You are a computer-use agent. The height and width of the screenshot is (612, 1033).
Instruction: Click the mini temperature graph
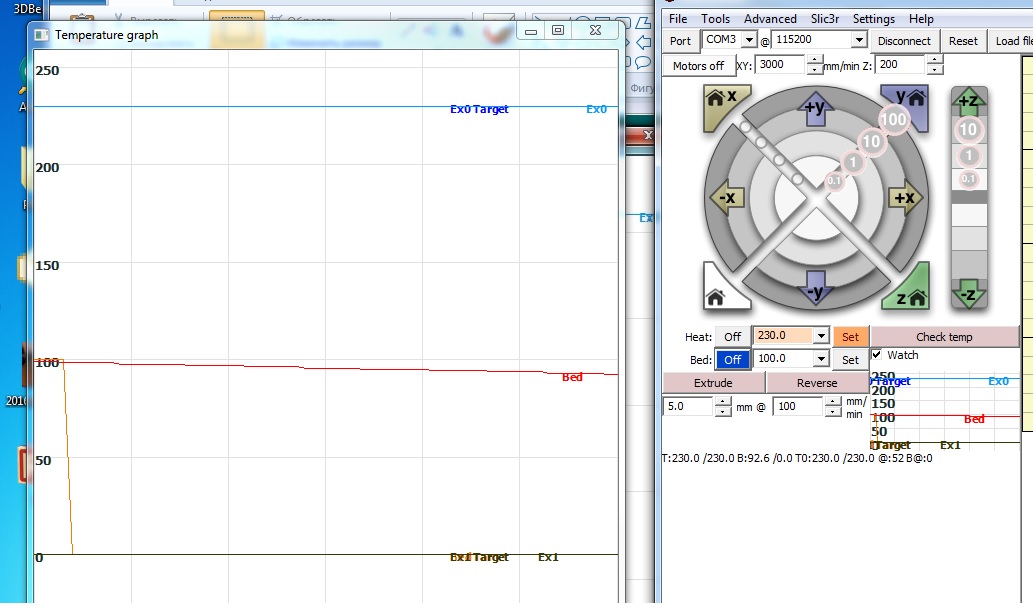pyautogui.click(x=945, y=408)
